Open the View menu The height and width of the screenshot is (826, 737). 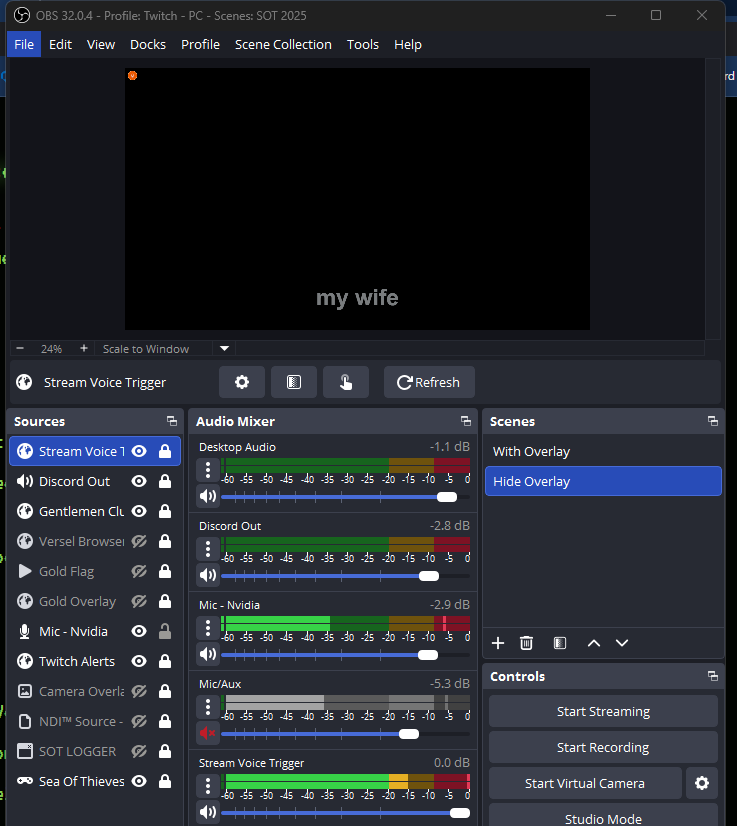pyautogui.click(x=101, y=45)
